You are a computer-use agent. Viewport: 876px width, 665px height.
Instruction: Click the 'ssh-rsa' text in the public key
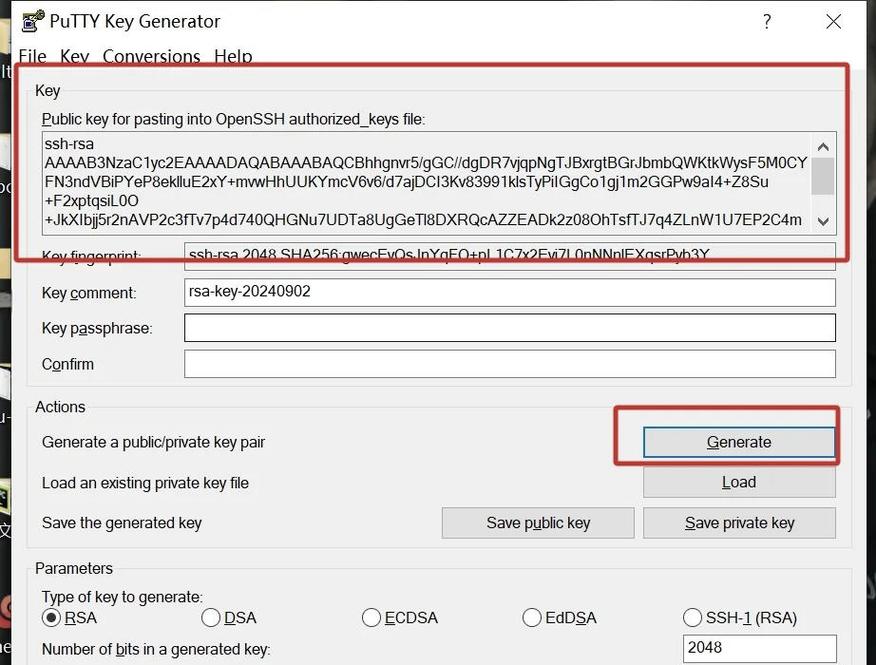[x=69, y=144]
